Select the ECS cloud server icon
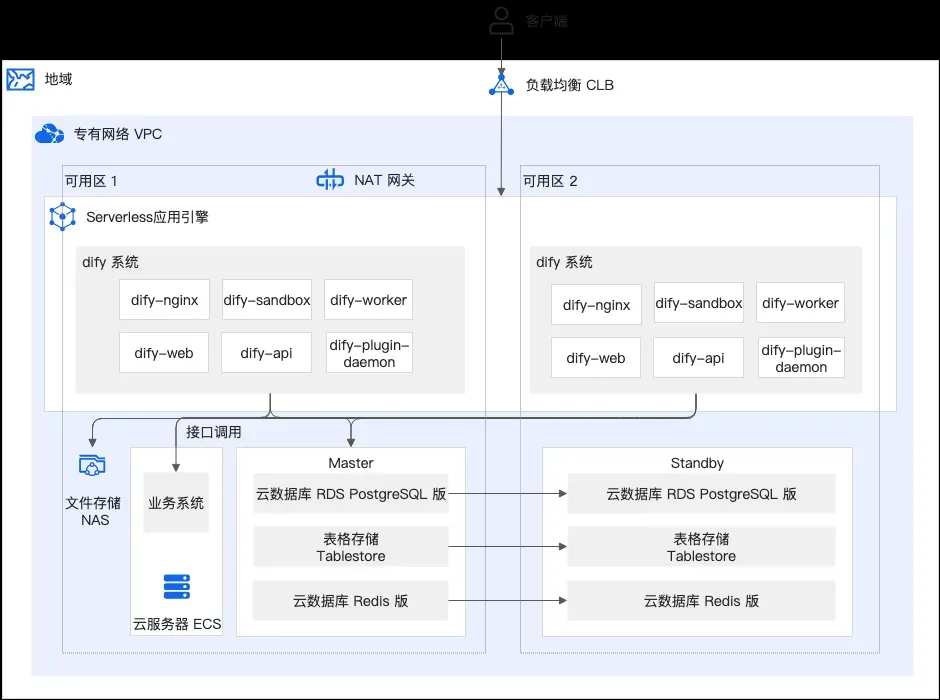 [177, 587]
